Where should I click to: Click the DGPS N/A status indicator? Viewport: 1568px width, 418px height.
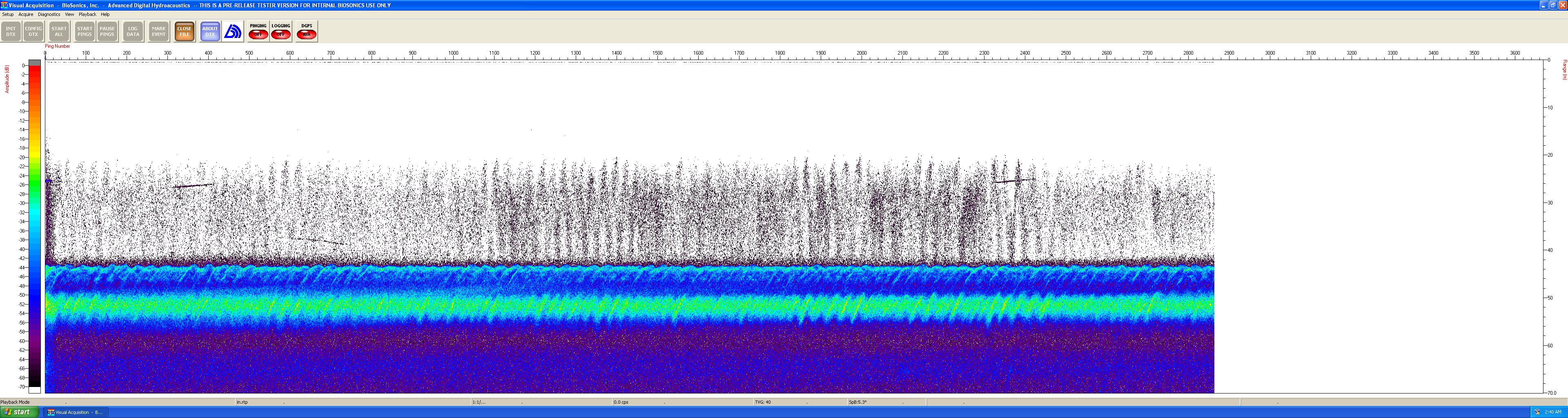[x=307, y=32]
